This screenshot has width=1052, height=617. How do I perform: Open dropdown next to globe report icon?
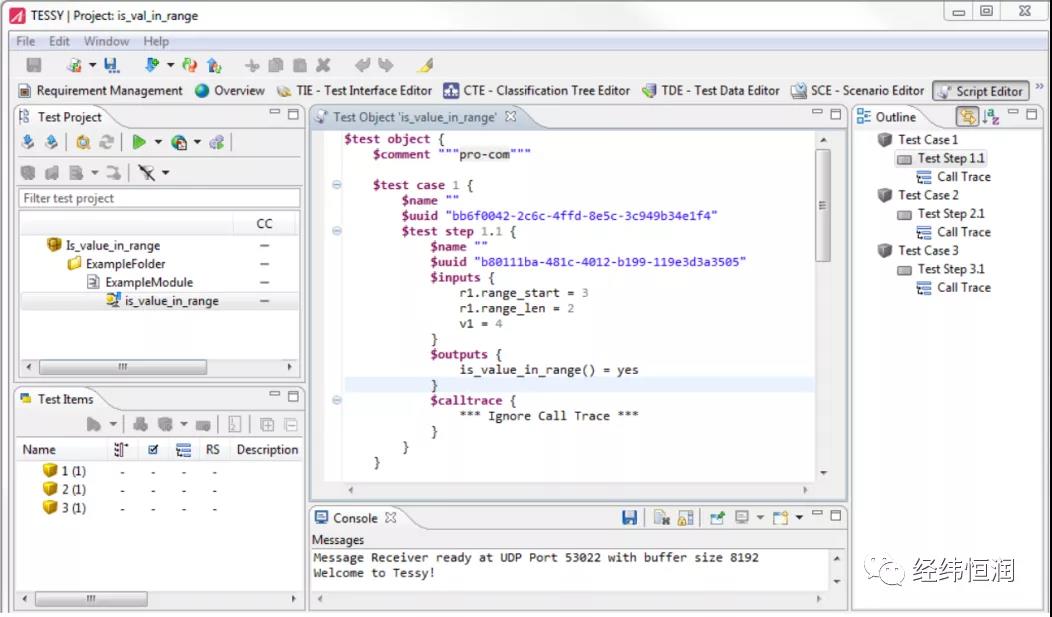point(197,142)
